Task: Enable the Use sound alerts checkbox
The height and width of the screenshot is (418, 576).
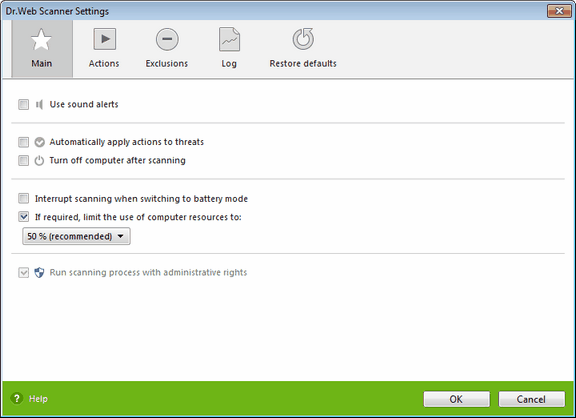Action: coord(24,105)
